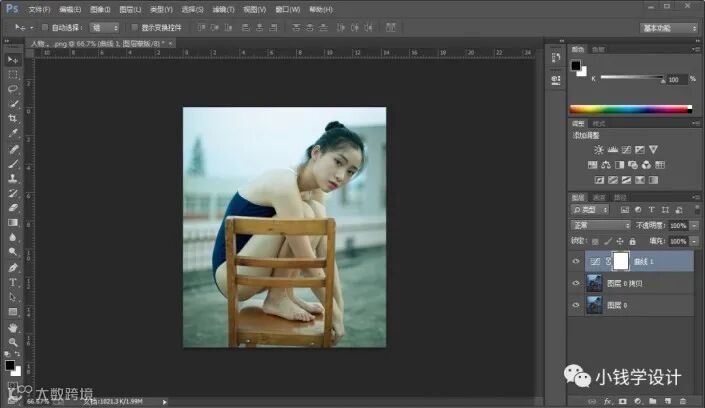Toggle lock image pixels (brush icon)
The width and height of the screenshot is (705, 408).
[607, 242]
